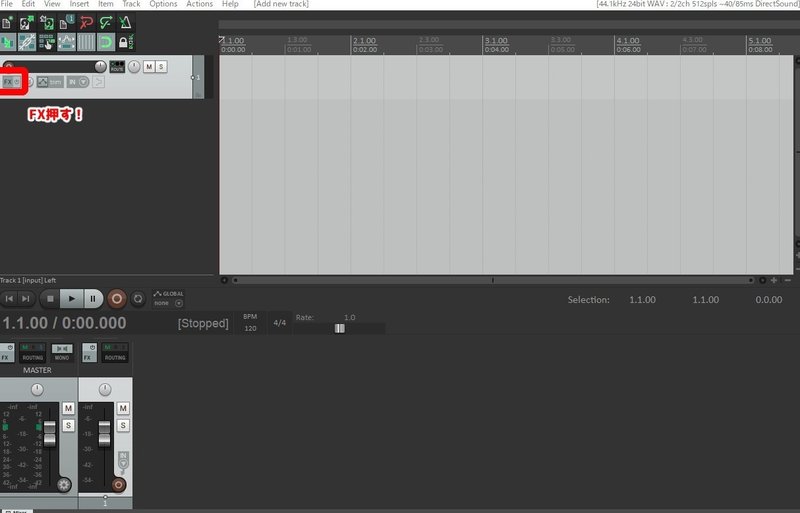Toggle the grid lines toolbar icon
Viewport: 800px width, 513px height.
[x=86, y=42]
